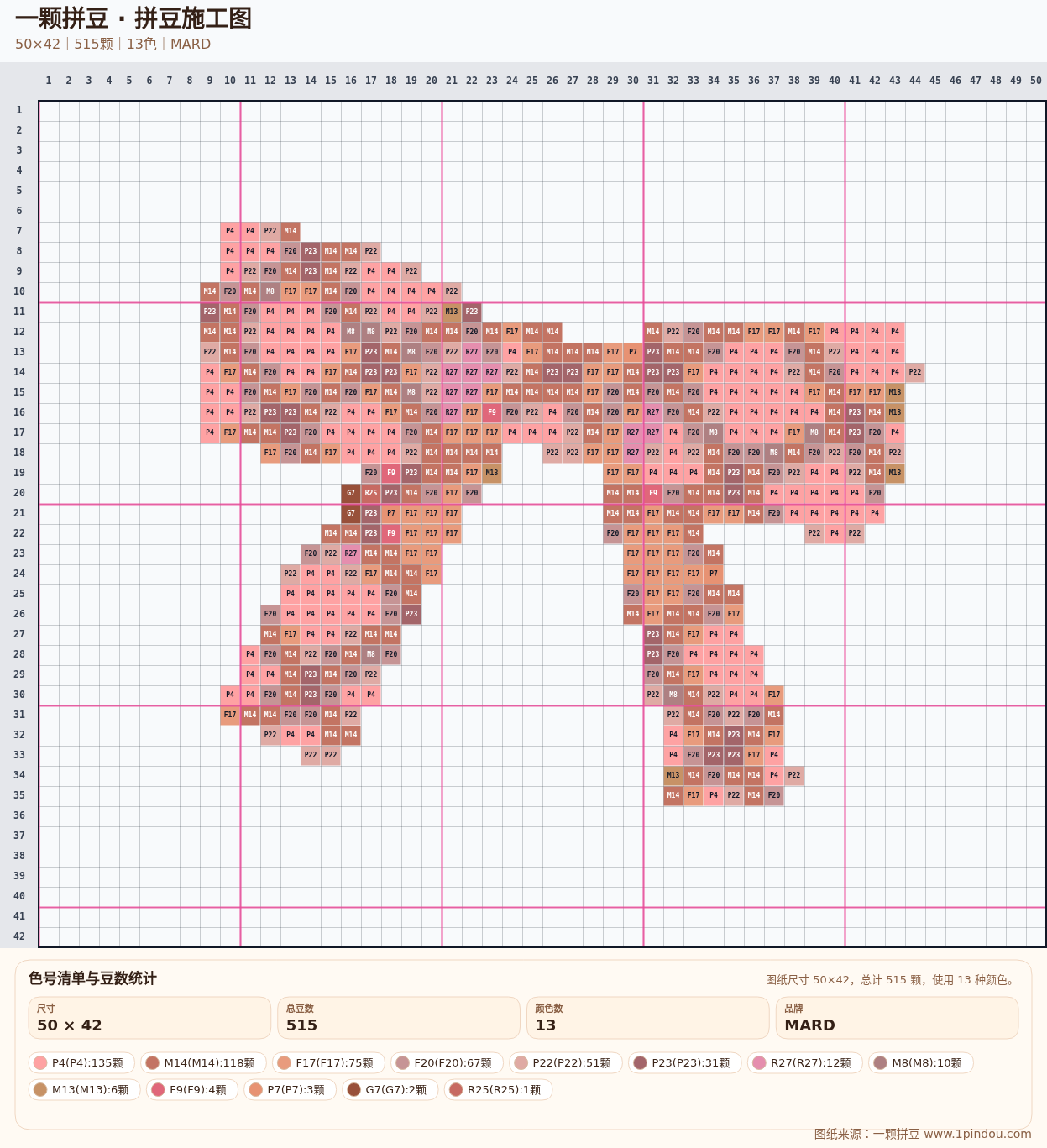Screen dimensions: 1047x1148
Task: Click the 色号清单与豆数统计 heading
Action: point(92,978)
